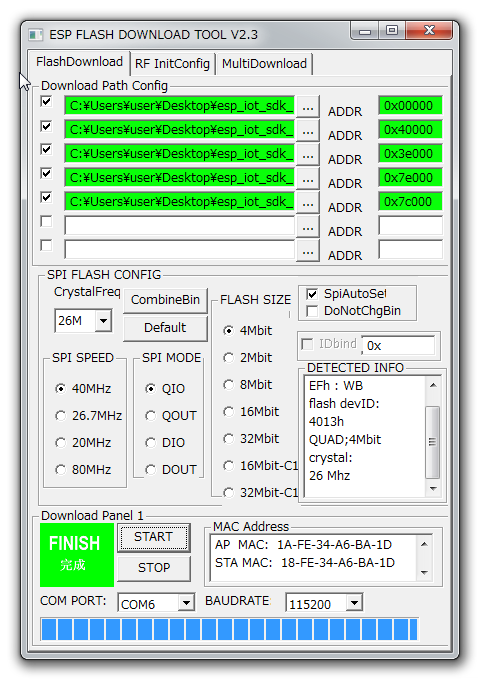This screenshot has width=480, height=680.
Task: Click the AP MAC address text
Action: click(304, 545)
